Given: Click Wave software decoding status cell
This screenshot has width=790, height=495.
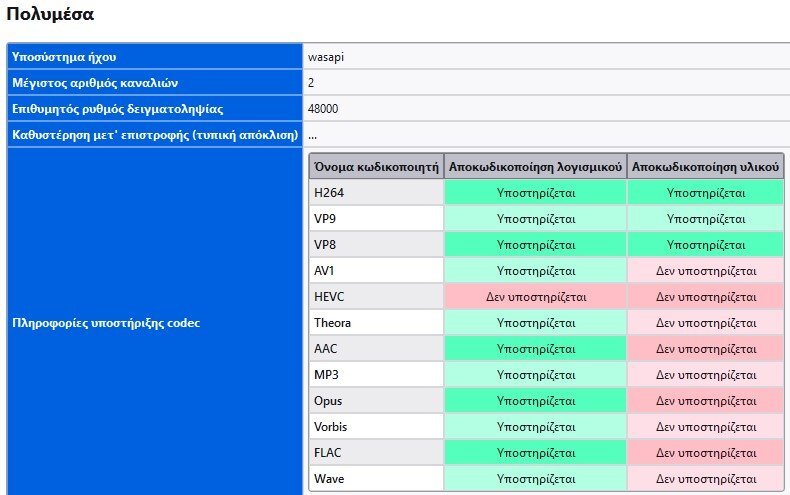Looking at the screenshot, I should [x=536, y=478].
